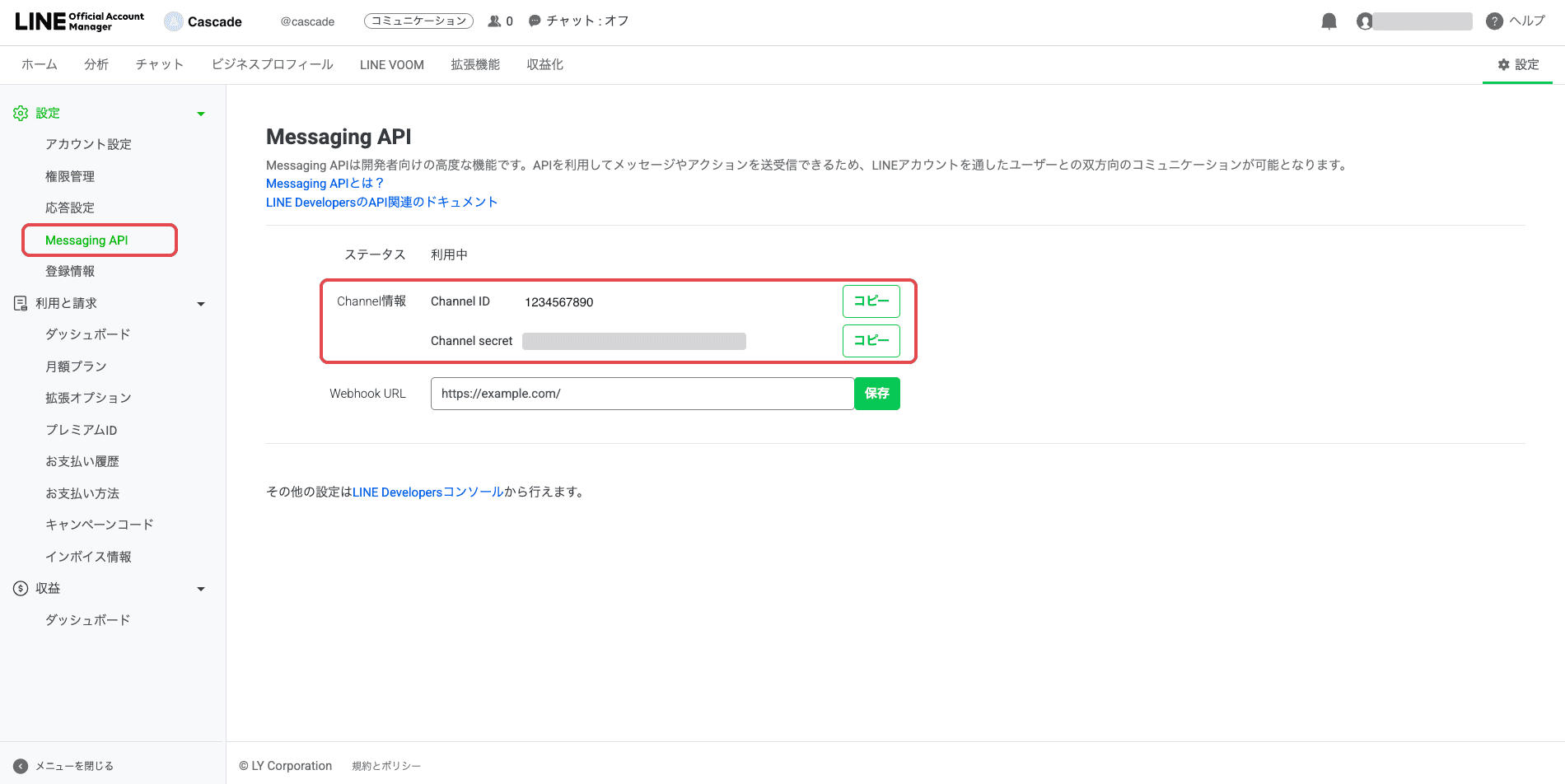
Task: Click the Channel ID value 1234567890
Action: (x=559, y=302)
